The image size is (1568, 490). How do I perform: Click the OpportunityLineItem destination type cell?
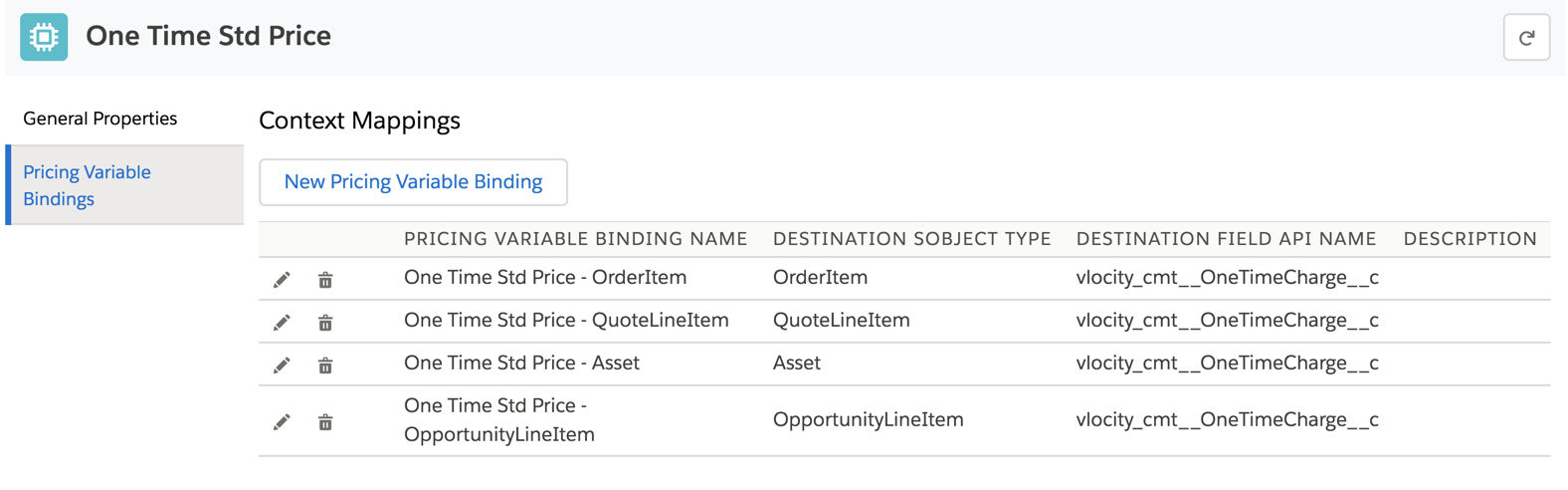click(868, 420)
